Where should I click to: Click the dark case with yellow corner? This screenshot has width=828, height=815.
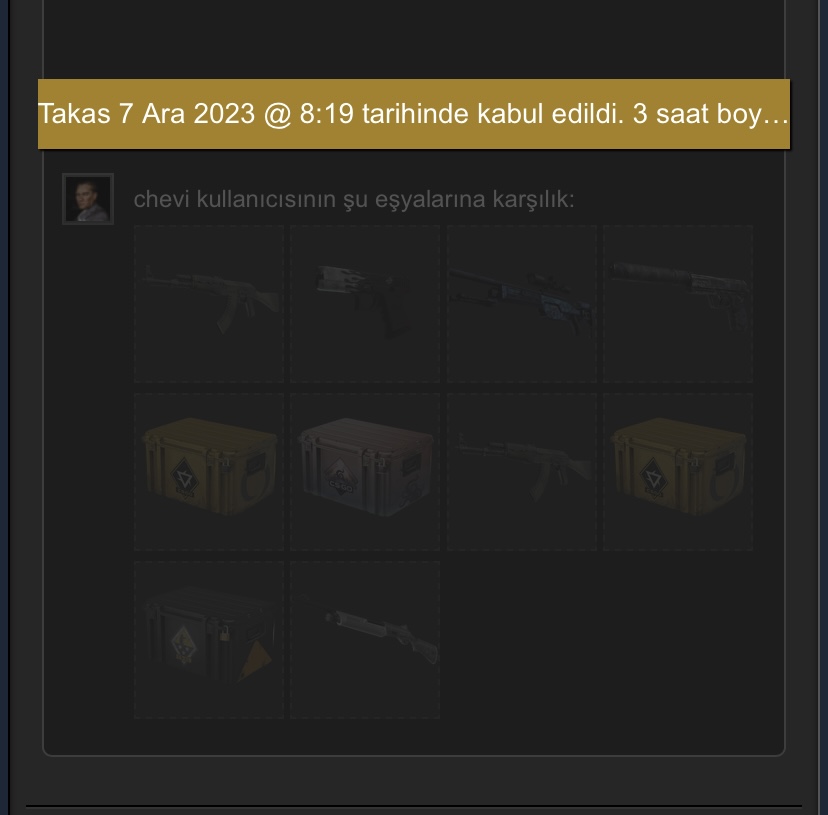tap(209, 640)
